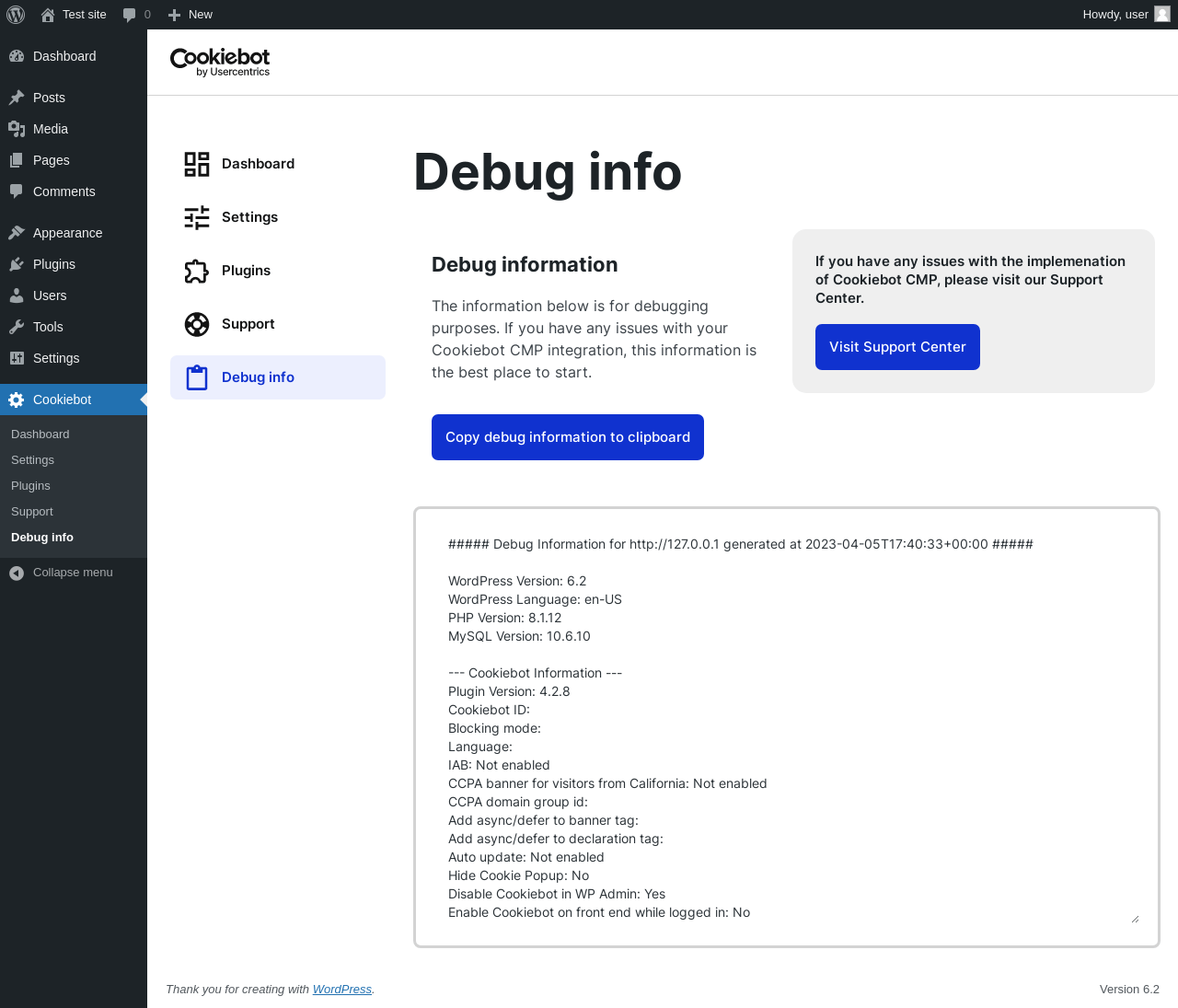Screen dimensions: 1178x1008
Task: Click the Debug info page heading
Action: (x=548, y=172)
